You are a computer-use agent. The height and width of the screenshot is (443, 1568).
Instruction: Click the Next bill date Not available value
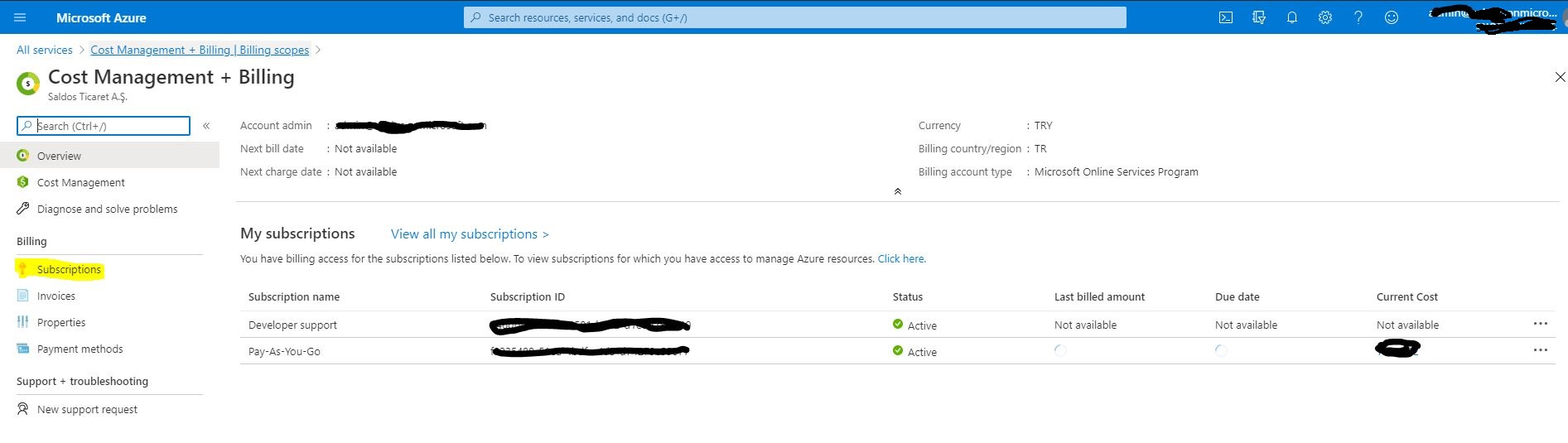(x=366, y=148)
